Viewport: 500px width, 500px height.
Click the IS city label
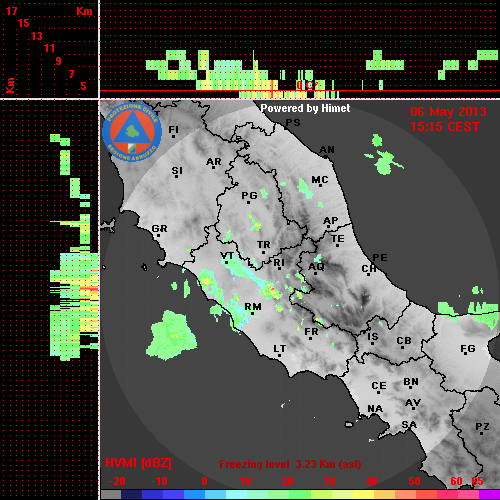373,337
